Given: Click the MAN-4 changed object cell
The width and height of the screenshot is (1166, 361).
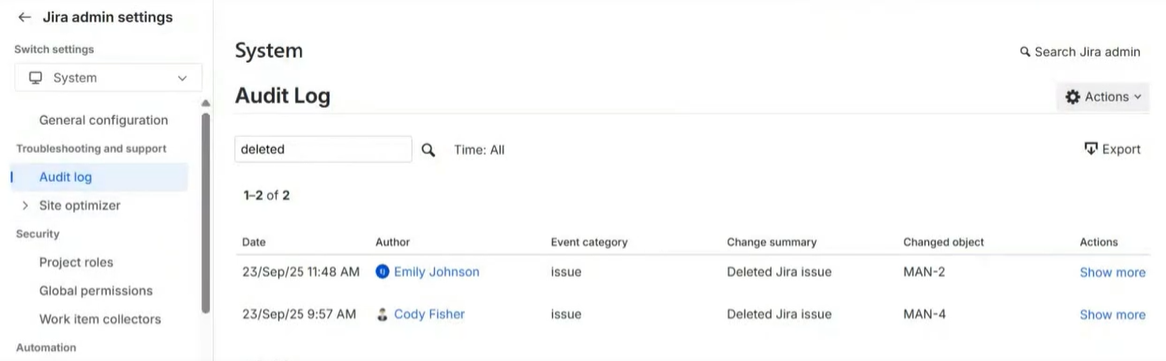Looking at the screenshot, I should click(924, 314).
